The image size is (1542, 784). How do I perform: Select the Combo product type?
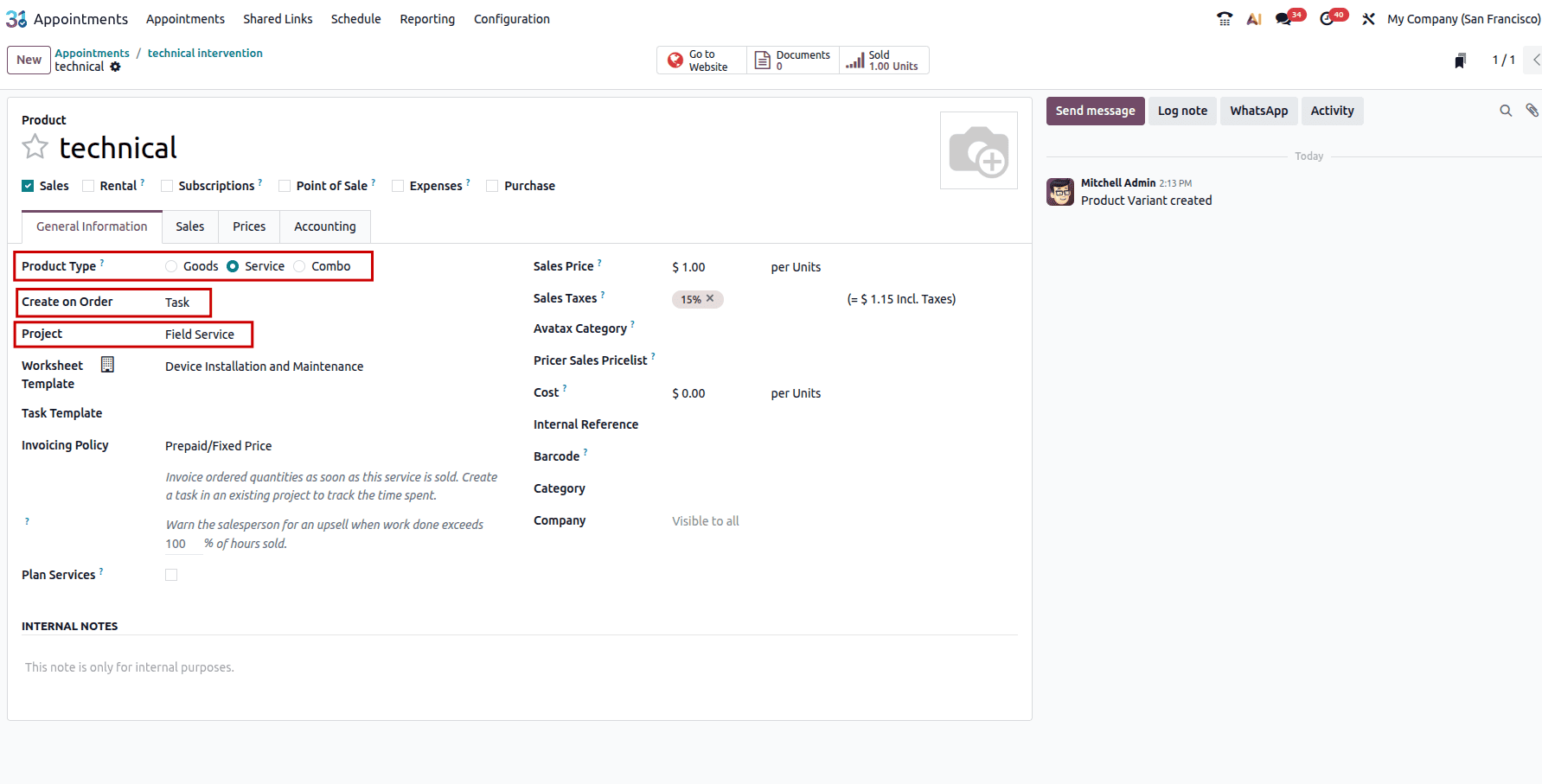point(299,266)
